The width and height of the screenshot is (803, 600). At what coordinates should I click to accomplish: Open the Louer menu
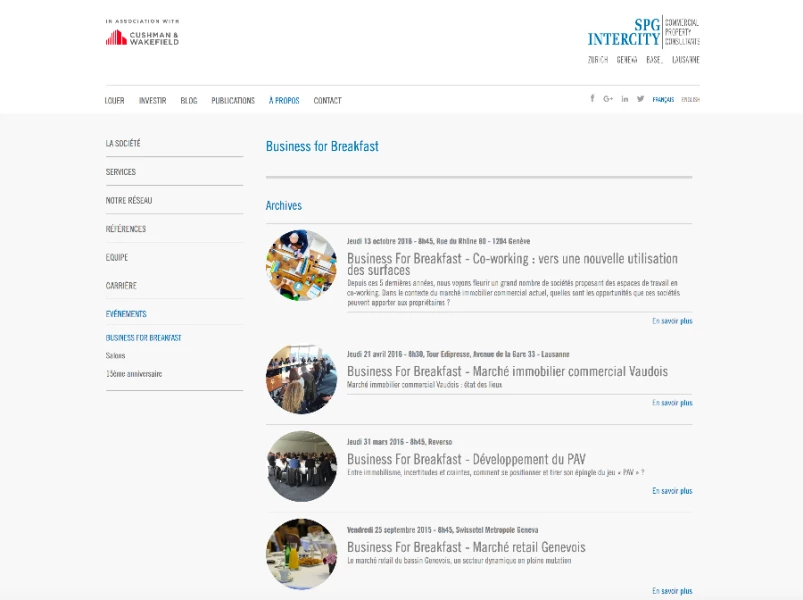coord(114,100)
